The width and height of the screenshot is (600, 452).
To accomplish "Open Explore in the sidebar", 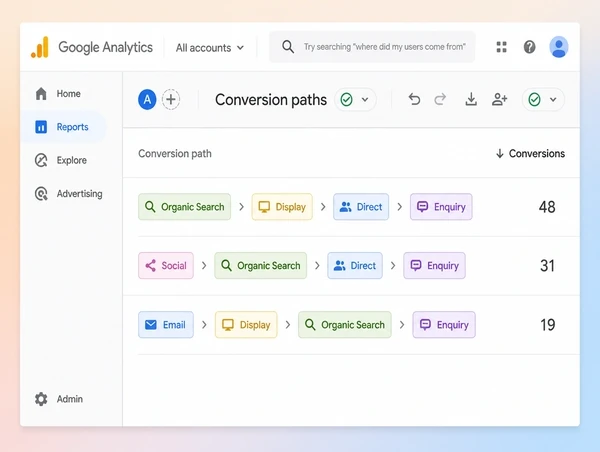I will (63, 160).
